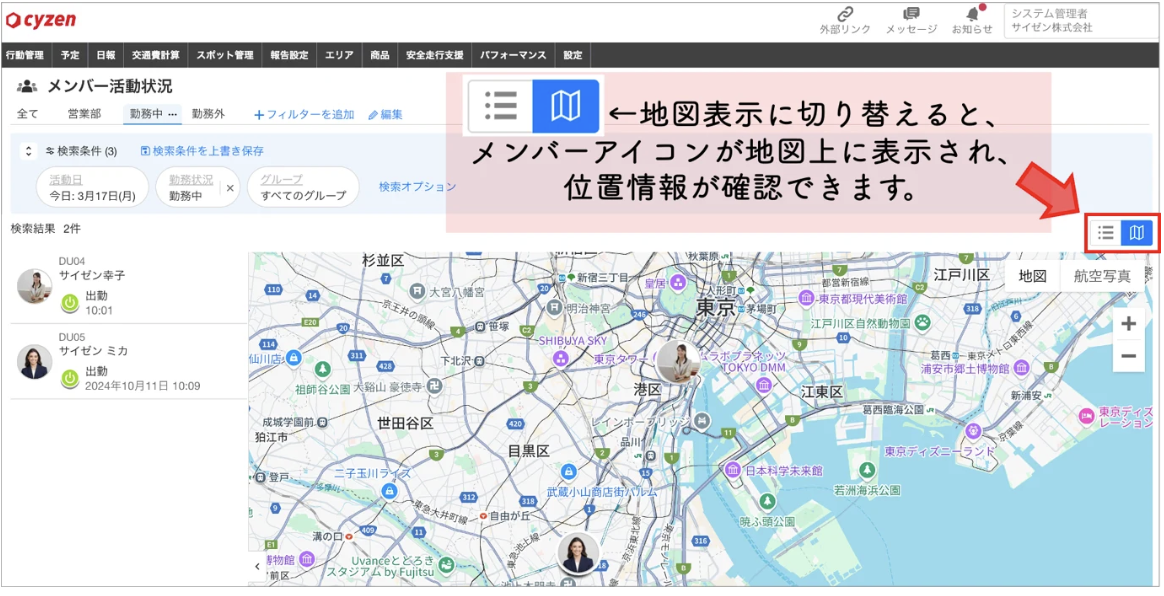This screenshot has height=596, width=1164.
Task: Open the お知らせ bell icon
Action: click(x=972, y=14)
